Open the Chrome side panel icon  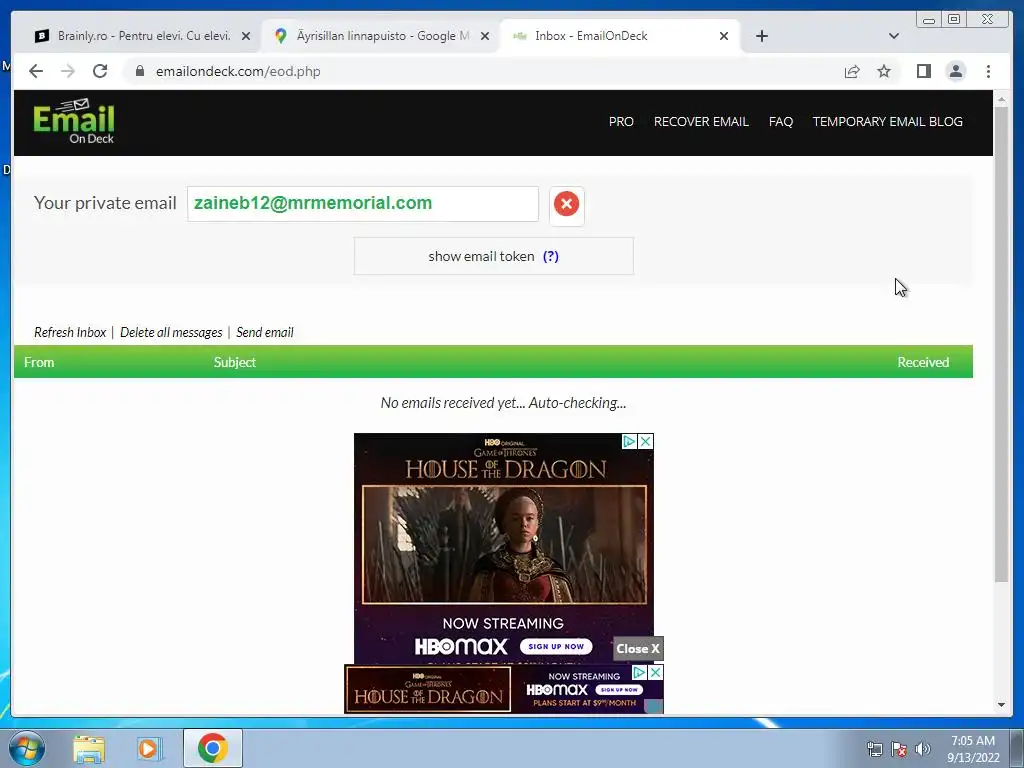point(923,71)
